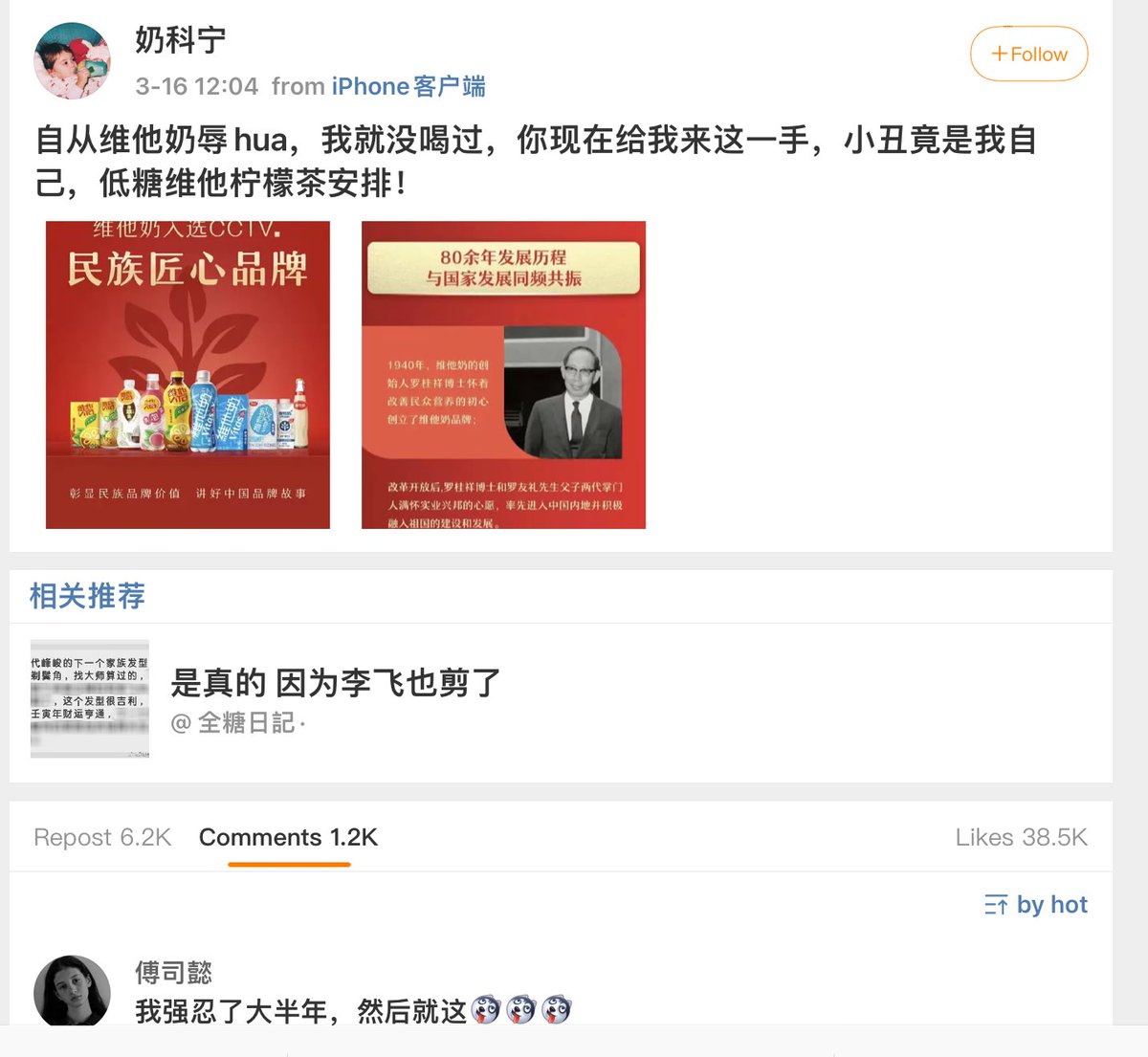Image resolution: width=1148 pixels, height=1057 pixels.
Task: Open the 奶科宁 username link
Action: [x=181, y=39]
